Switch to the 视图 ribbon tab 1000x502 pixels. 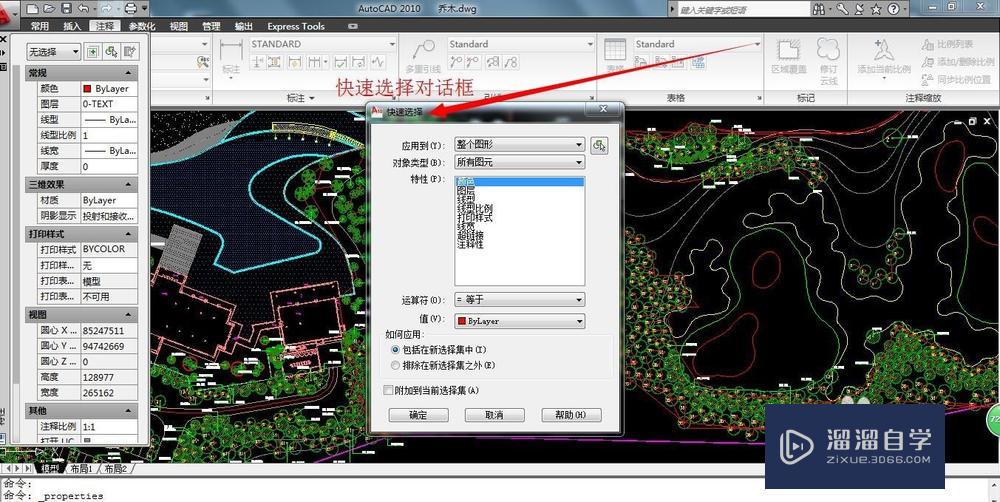click(x=179, y=26)
